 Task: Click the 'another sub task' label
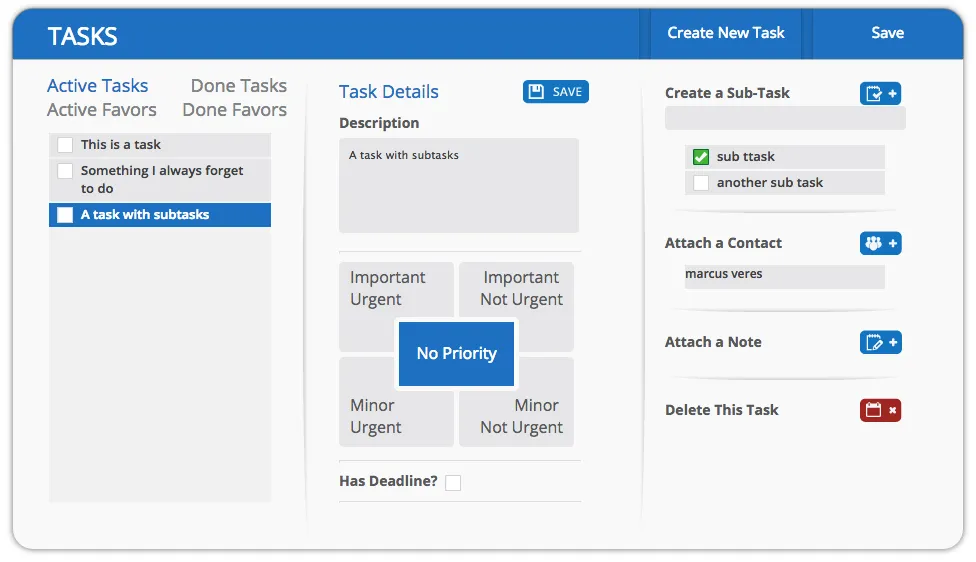coord(769,183)
